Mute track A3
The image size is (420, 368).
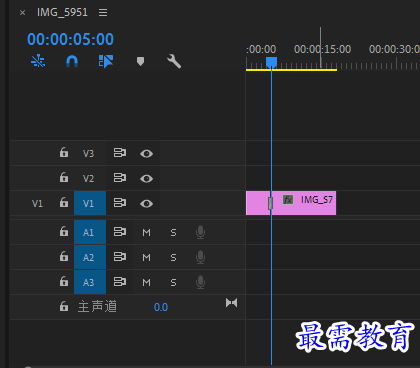tap(146, 282)
